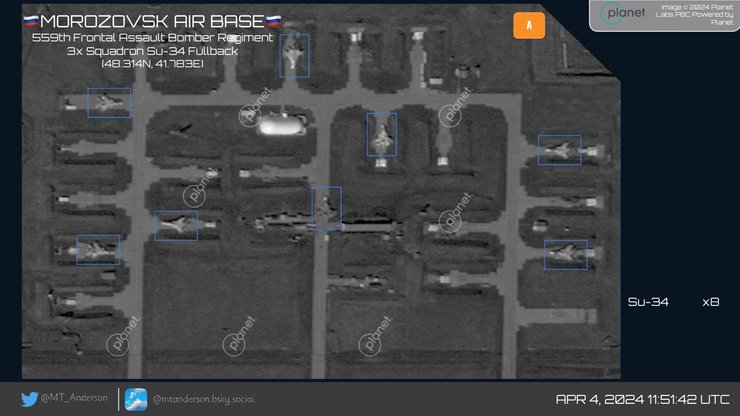
Task: Click the Russian flag left of the title
Action: (x=31, y=21)
